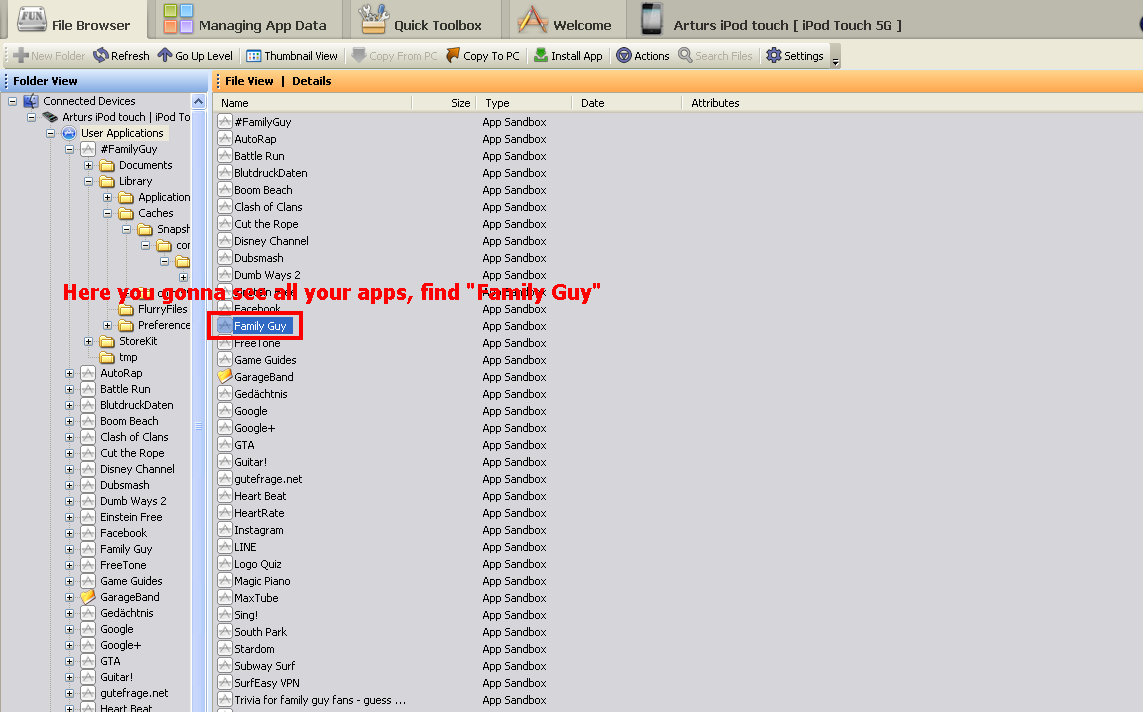
Task: Click Install App toolbar button
Action: tap(568, 56)
